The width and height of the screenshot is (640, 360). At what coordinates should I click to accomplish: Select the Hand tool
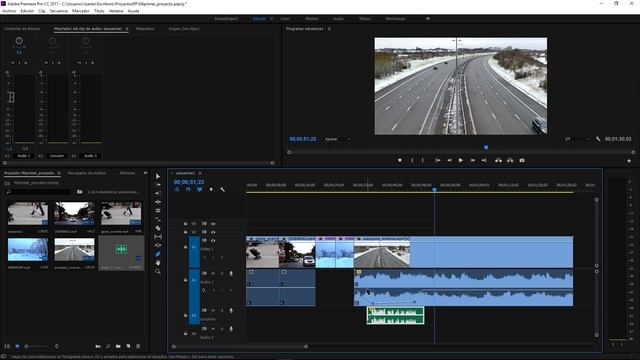[158, 262]
